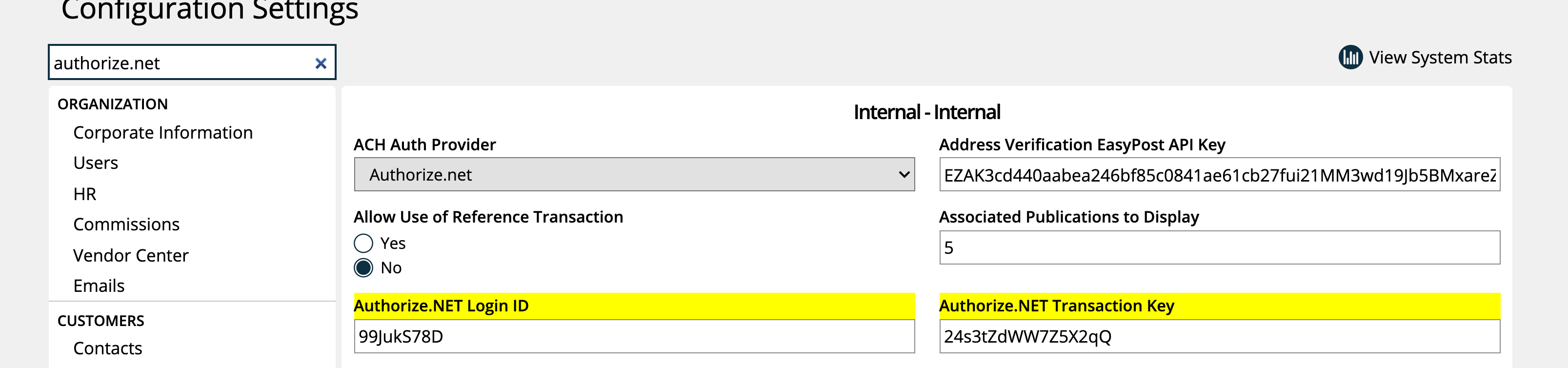Focus the settings search box
Viewport: 1568px width, 368px height.
pyautogui.click(x=181, y=62)
